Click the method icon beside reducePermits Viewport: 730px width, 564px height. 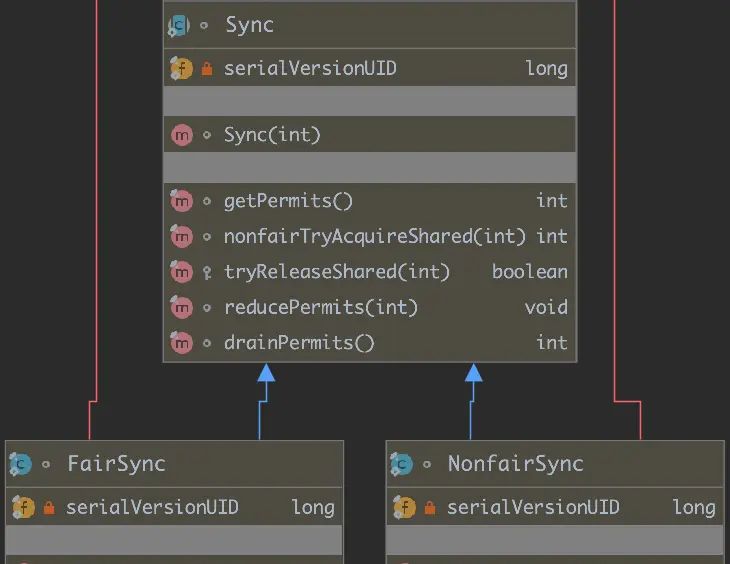tap(181, 307)
